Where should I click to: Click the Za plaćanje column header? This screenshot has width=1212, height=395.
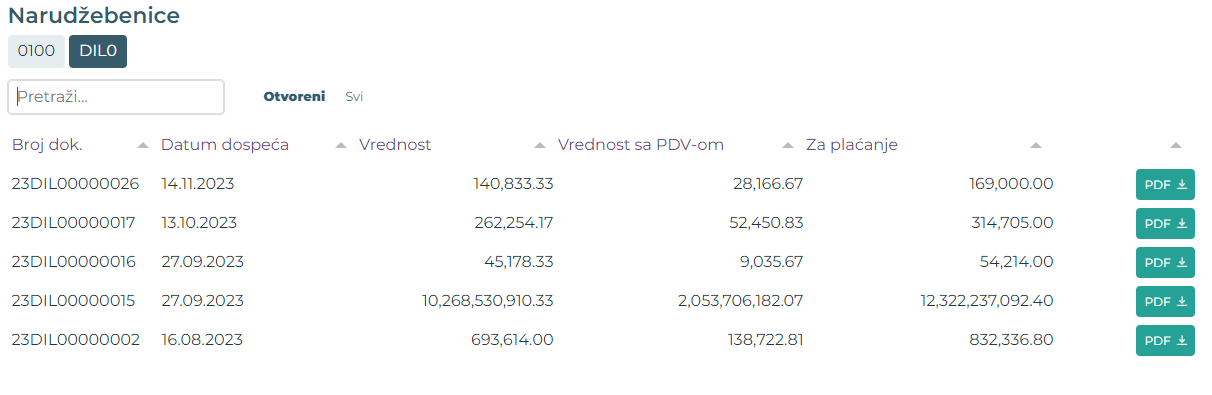(852, 145)
